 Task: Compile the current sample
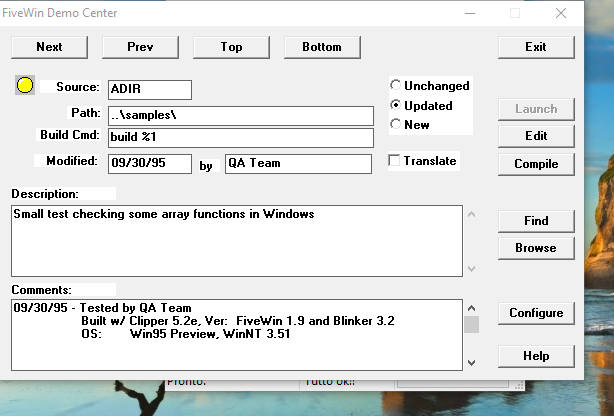click(536, 164)
